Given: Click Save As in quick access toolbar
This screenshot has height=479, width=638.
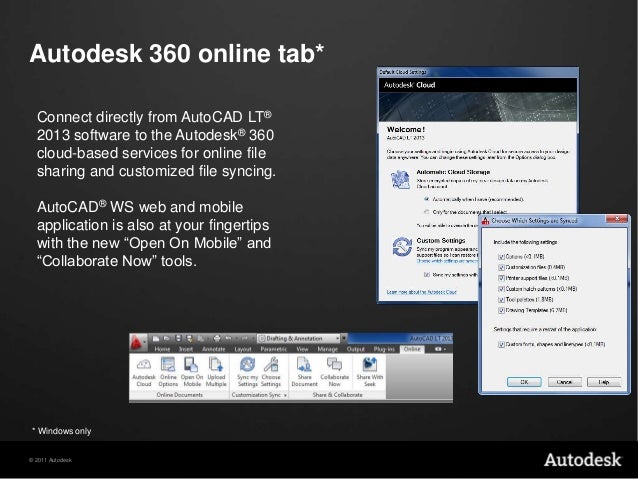Looking at the screenshot, I should point(189,338).
